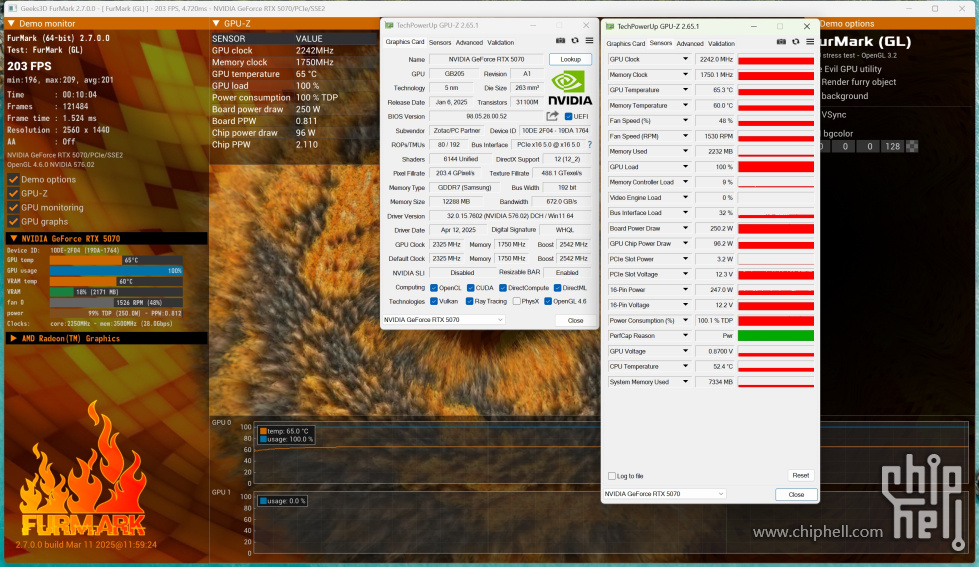Open hamburger menu in GPU-Z Sensors window
Image resolution: width=979 pixels, height=567 pixels.
pos(810,42)
